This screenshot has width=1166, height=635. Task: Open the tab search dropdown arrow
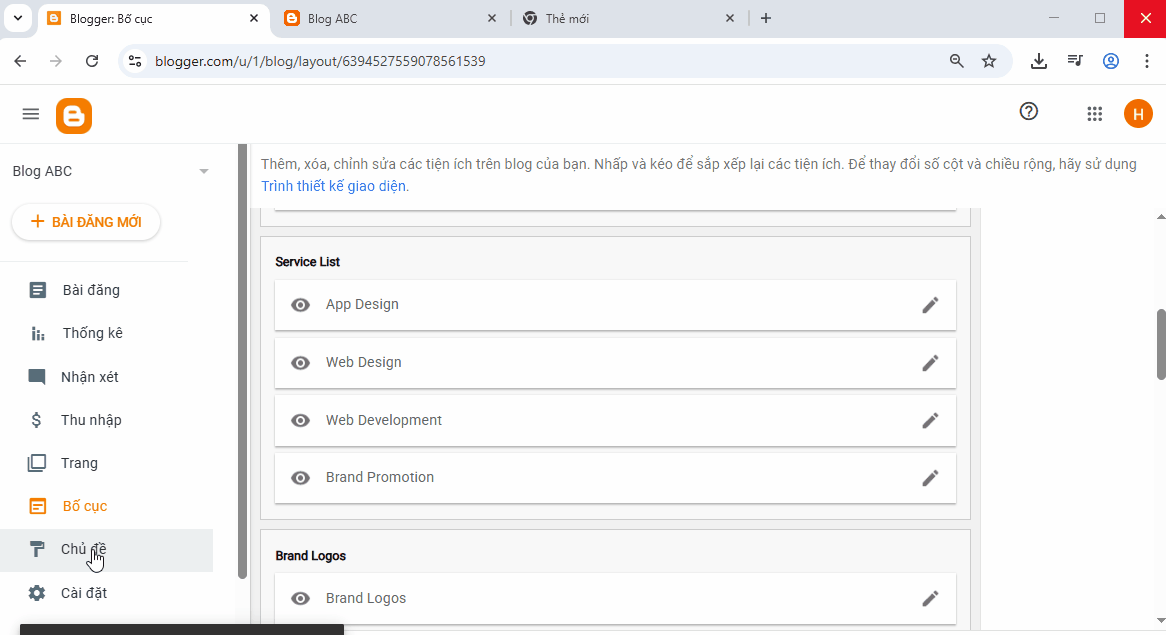pos(18,18)
